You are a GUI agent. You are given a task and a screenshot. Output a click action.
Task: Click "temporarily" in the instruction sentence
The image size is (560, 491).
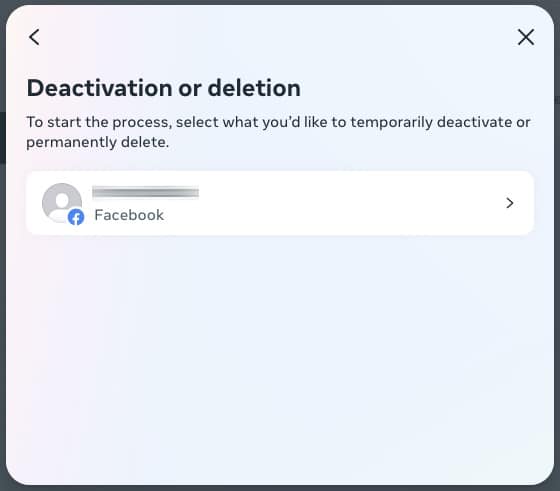click(391, 122)
